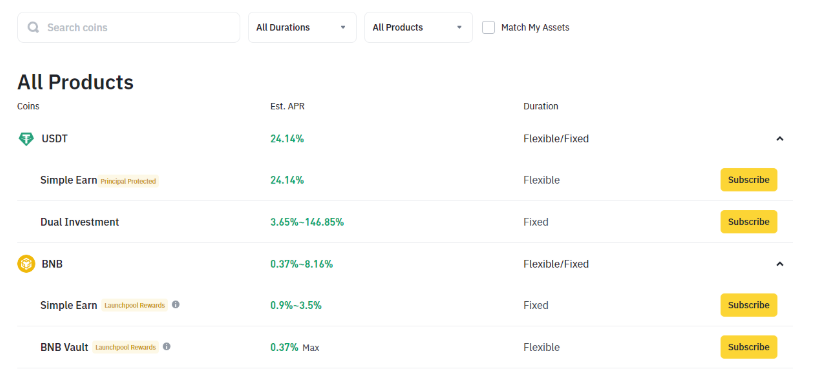
Task: Subscribe to USDT Dual Investment
Action: (x=748, y=222)
